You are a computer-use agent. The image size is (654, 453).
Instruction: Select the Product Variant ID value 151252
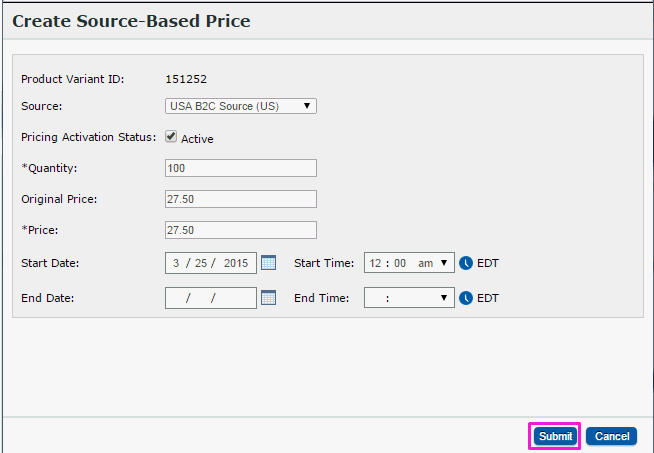coord(186,79)
